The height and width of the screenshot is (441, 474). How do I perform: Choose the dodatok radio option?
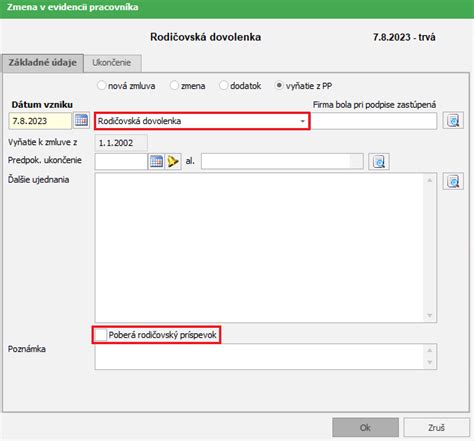point(223,85)
